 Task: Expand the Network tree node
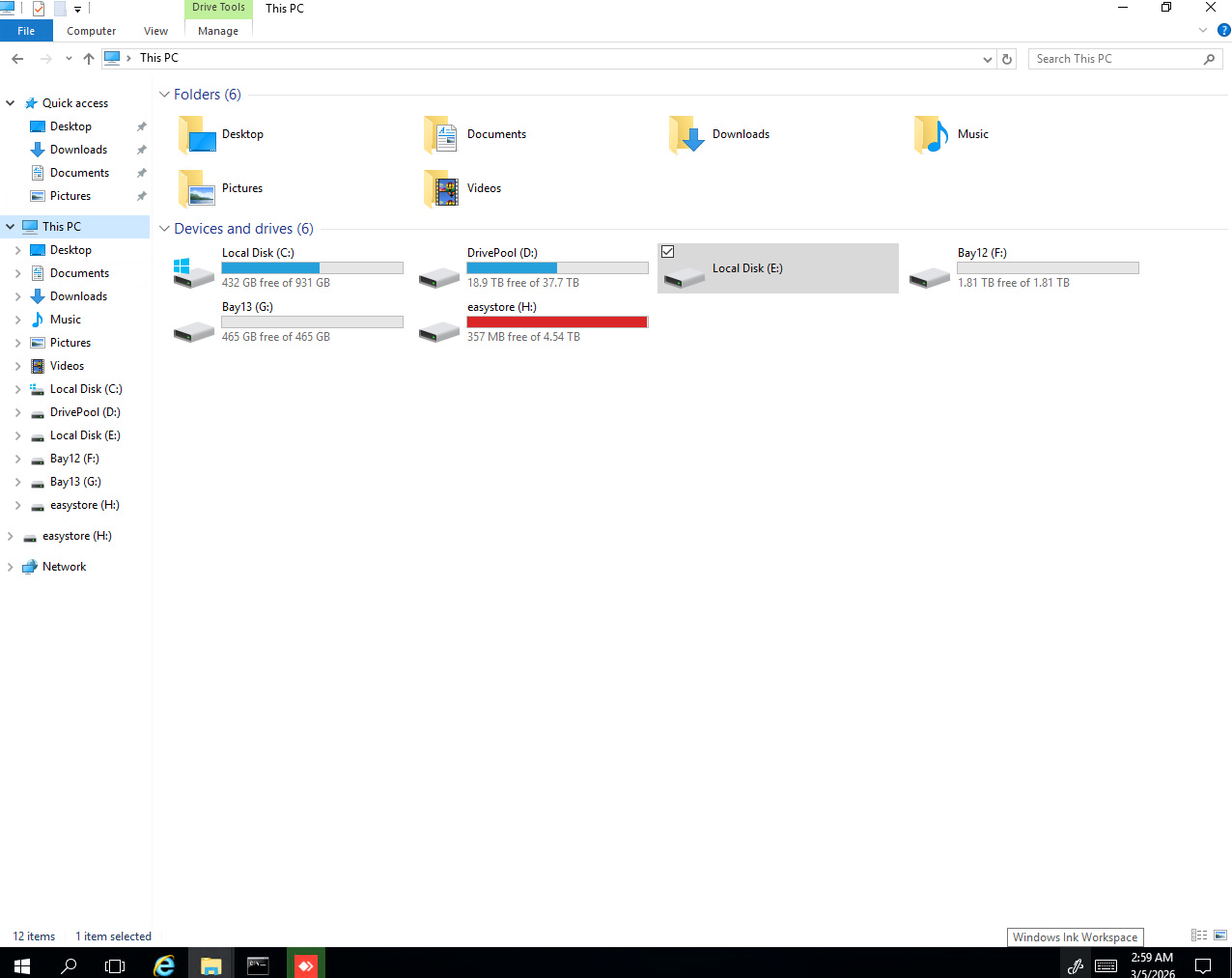pyautogui.click(x=11, y=567)
